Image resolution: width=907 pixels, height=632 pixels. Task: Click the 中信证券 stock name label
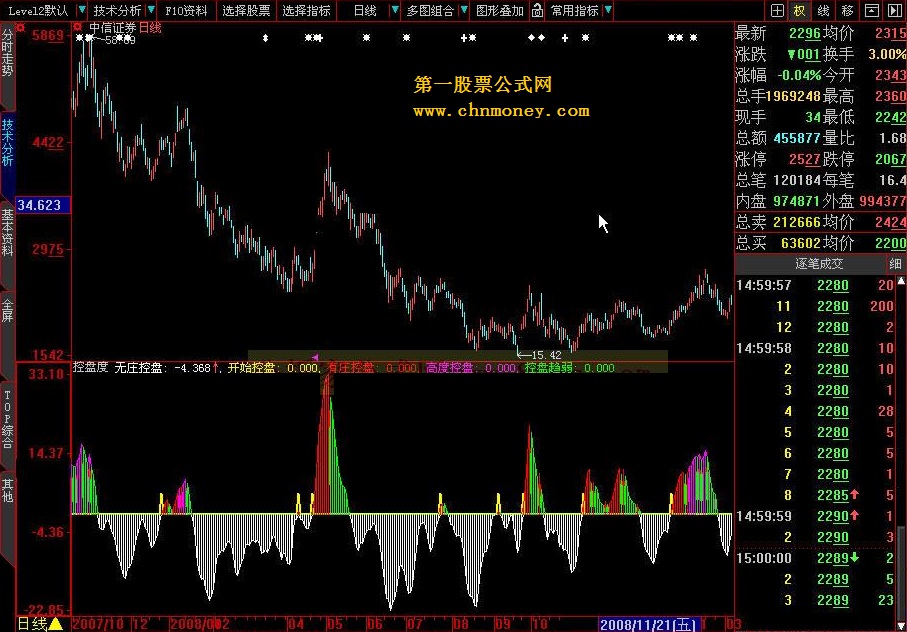click(x=112, y=27)
